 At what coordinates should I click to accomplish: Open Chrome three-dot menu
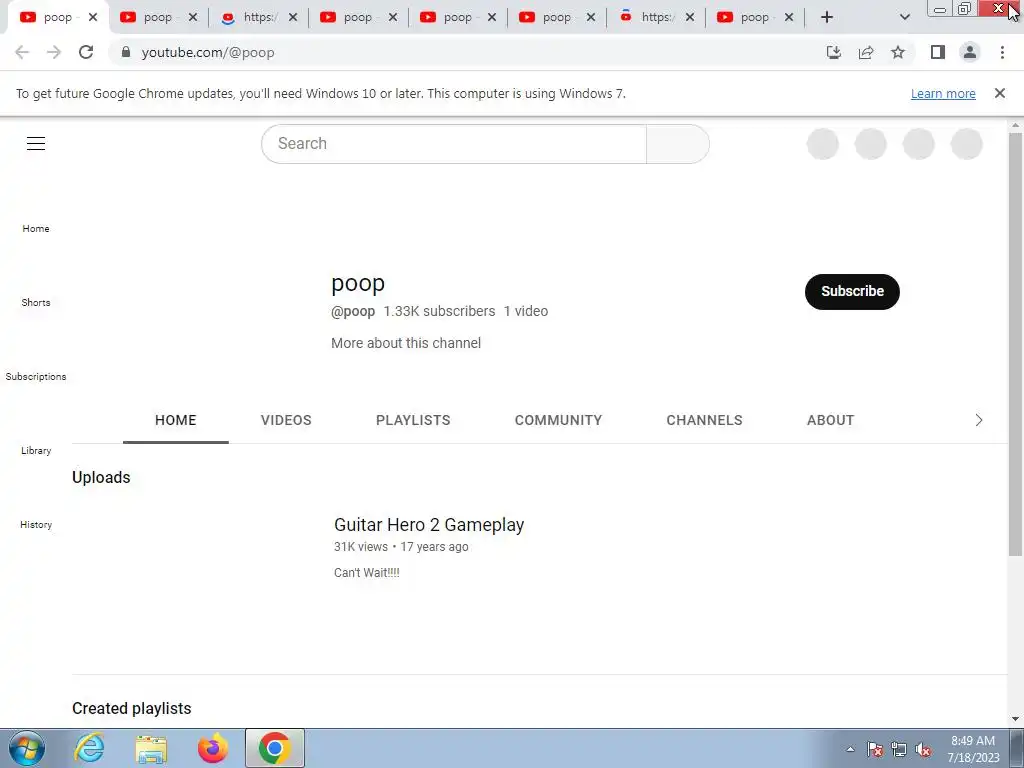click(1002, 52)
